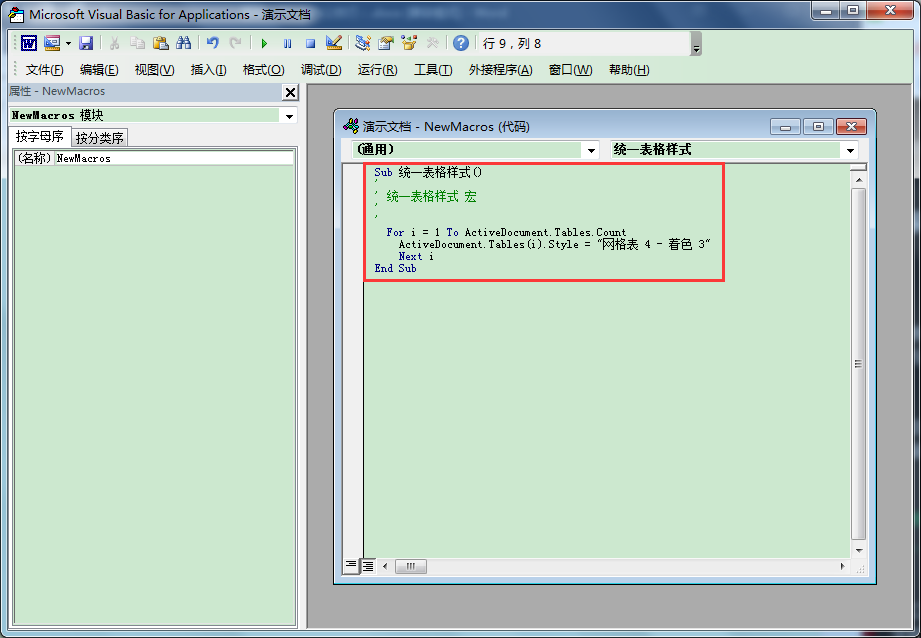Click the 行 9, 列 8 cursor position box
Image resolution: width=921 pixels, height=638 pixels.
click(x=585, y=43)
